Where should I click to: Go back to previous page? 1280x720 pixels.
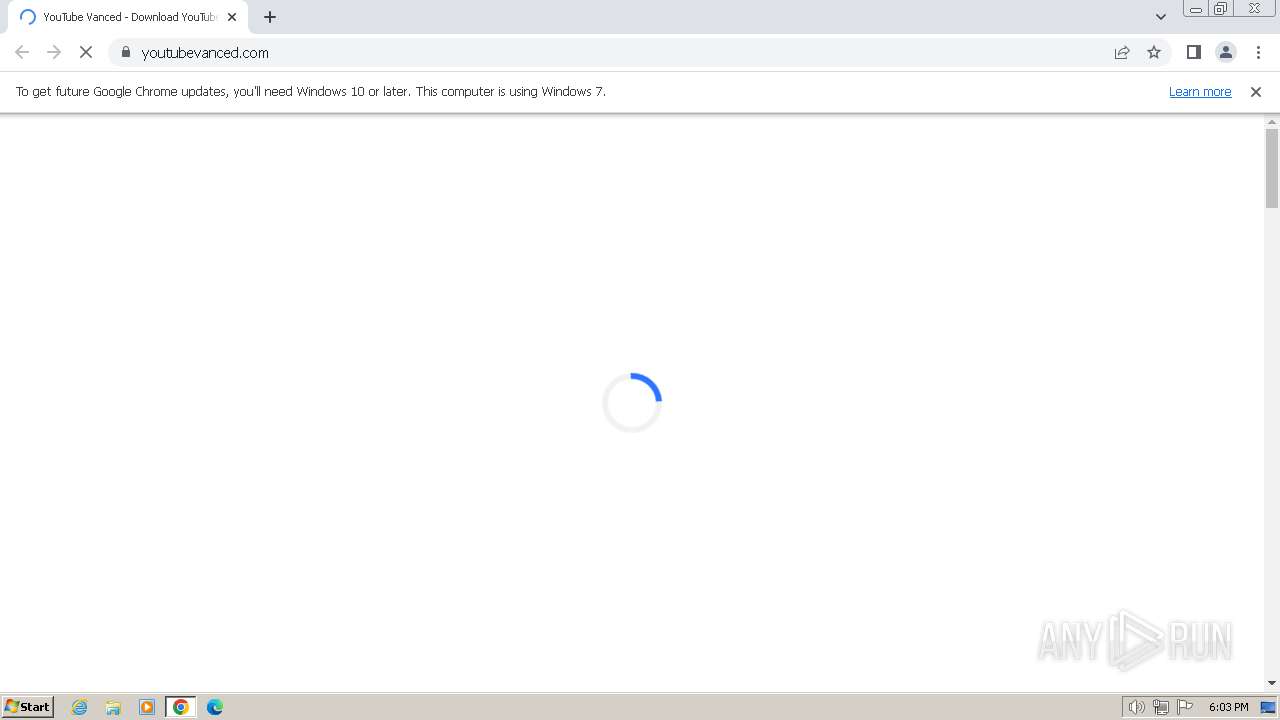click(x=22, y=52)
